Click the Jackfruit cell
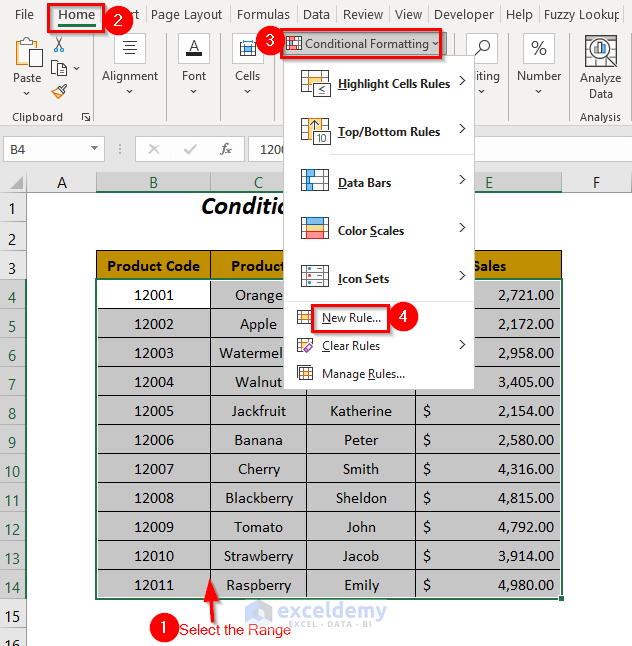This screenshot has width=632, height=646. pyautogui.click(x=258, y=411)
